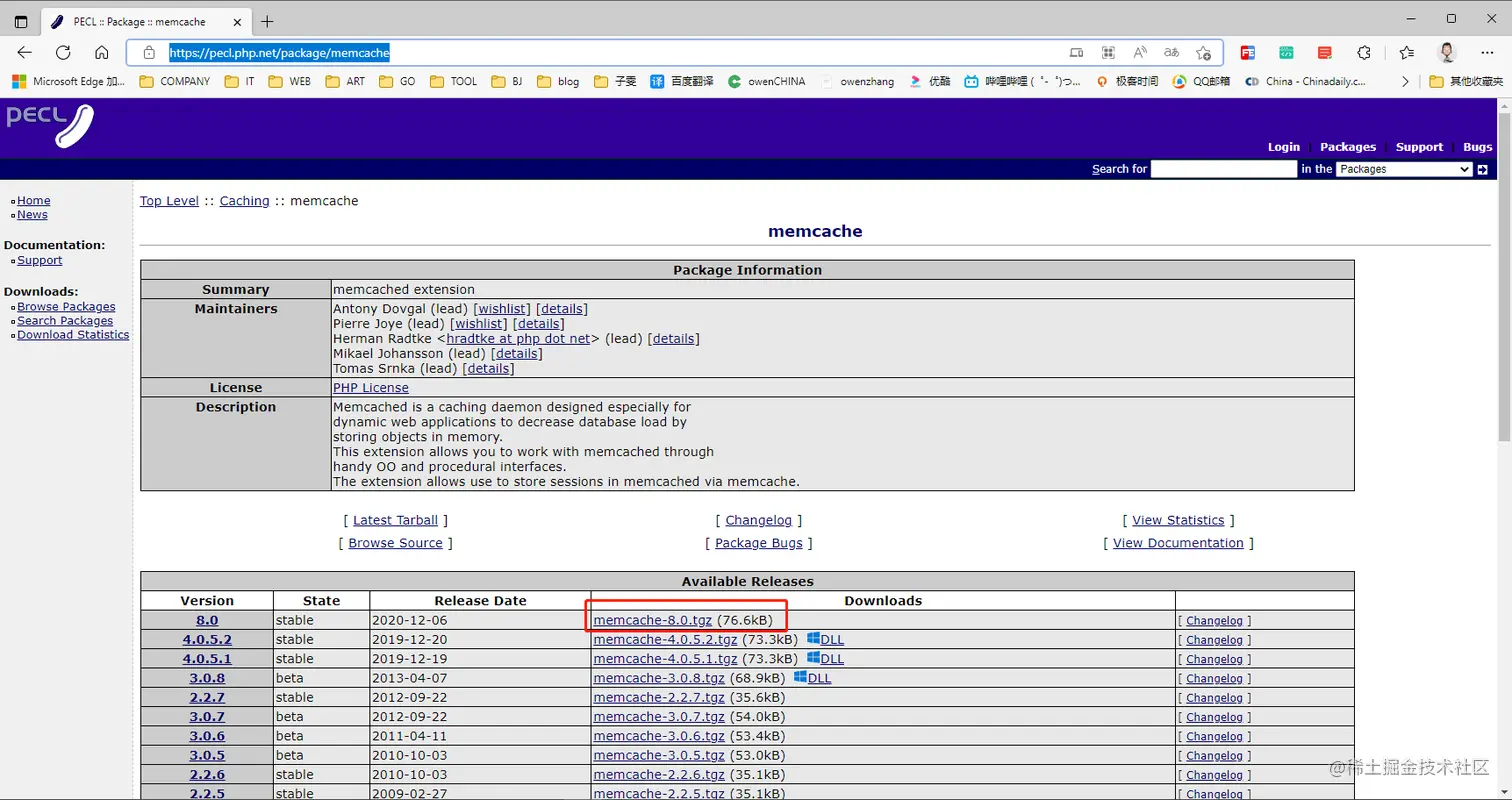Open the Extensions puzzle icon
This screenshot has width=1512, height=800.
(x=1364, y=53)
